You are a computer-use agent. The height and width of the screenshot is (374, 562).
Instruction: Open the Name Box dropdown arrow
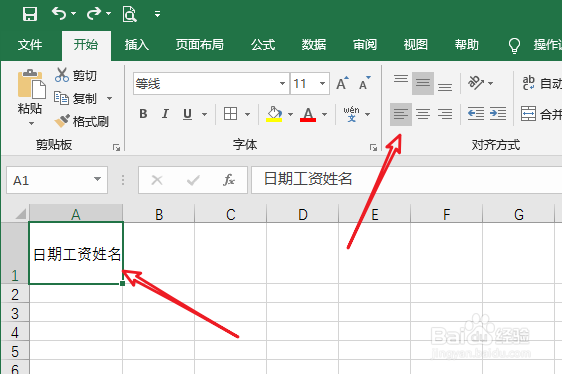(x=97, y=179)
